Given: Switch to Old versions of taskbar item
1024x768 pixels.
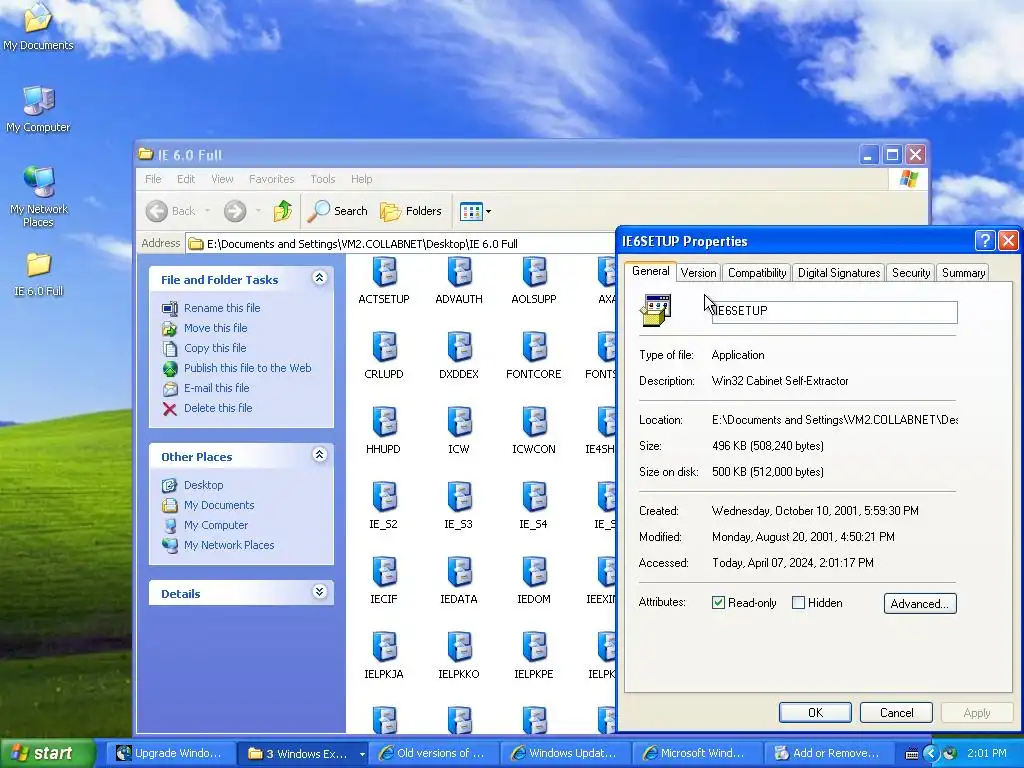Looking at the screenshot, I should (432, 754).
